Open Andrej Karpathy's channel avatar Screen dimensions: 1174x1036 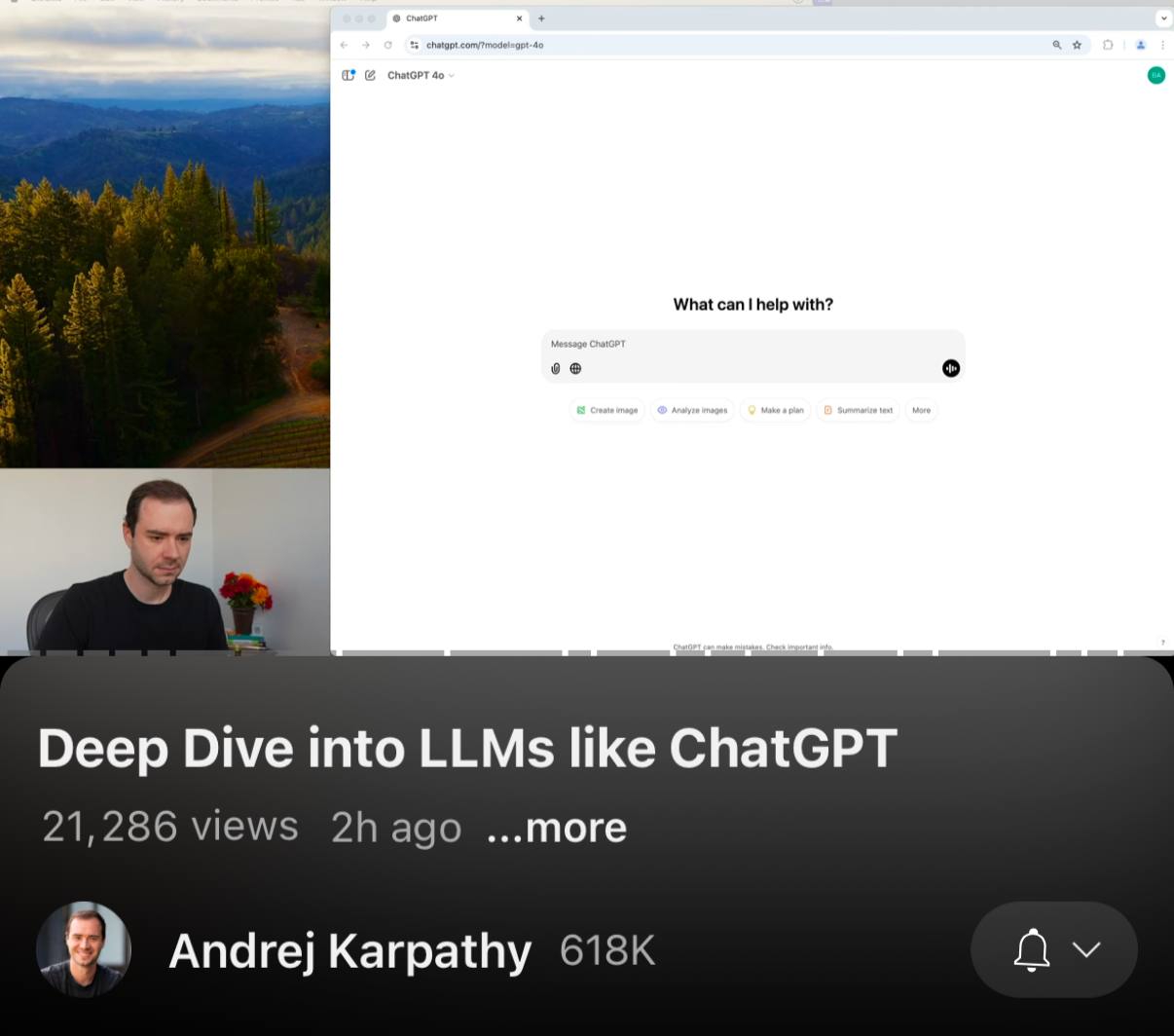click(84, 949)
